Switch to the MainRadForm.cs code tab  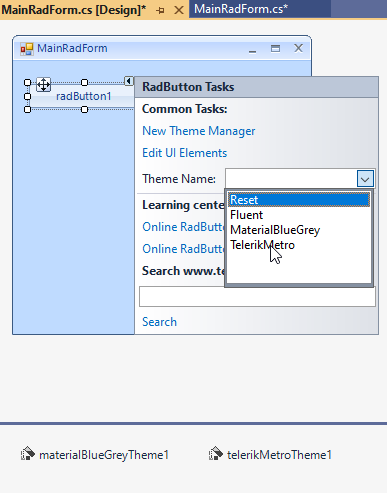(x=241, y=9)
